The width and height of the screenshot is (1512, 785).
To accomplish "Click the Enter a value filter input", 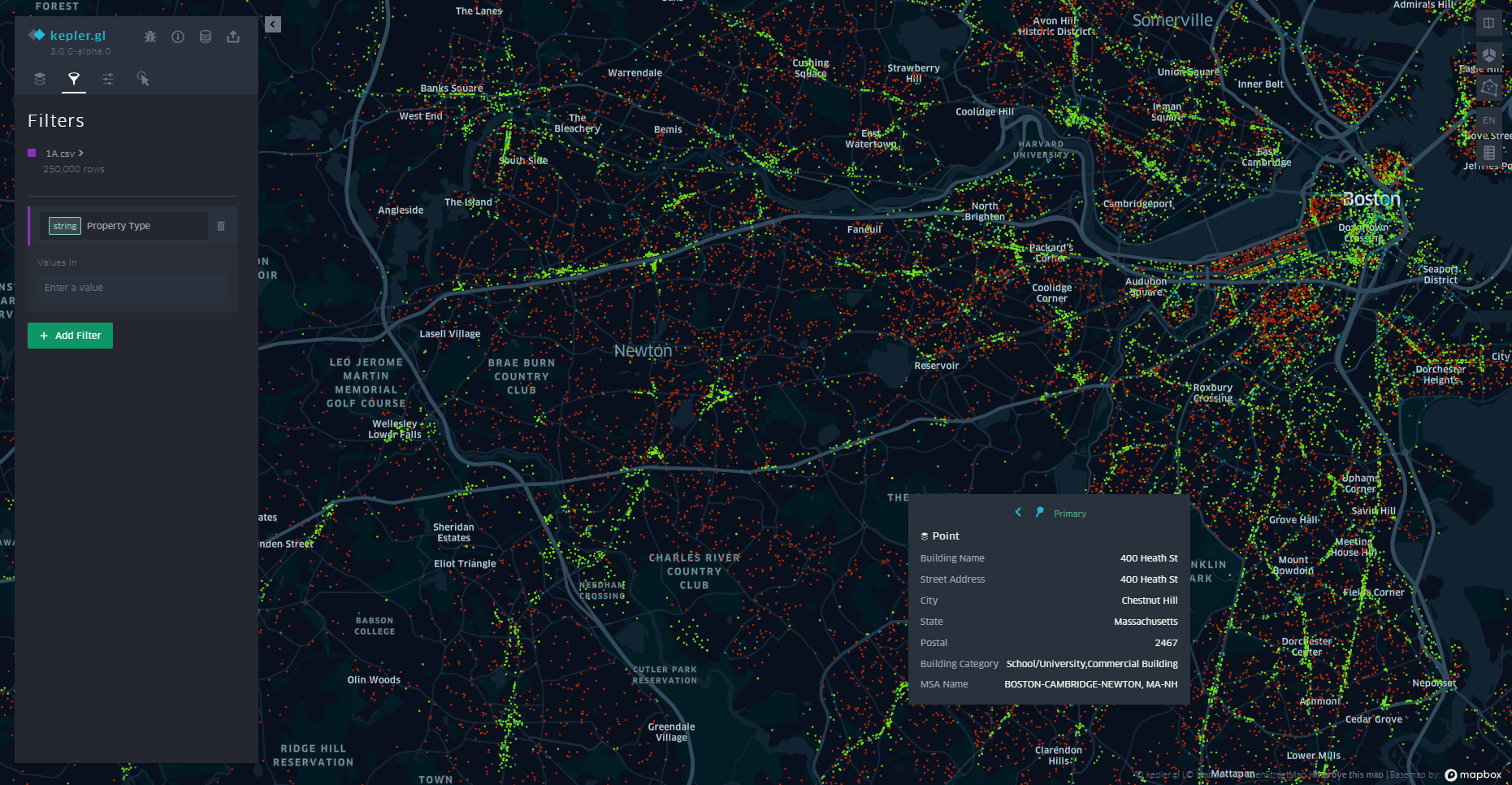I will pyautogui.click(x=130, y=287).
